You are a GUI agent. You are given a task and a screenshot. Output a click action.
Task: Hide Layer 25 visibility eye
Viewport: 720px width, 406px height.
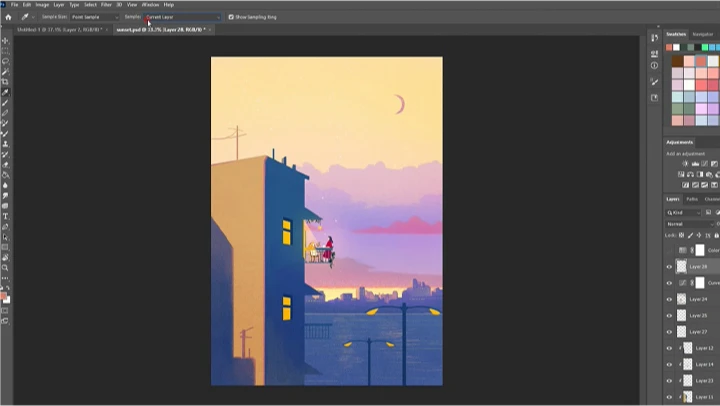point(669,316)
